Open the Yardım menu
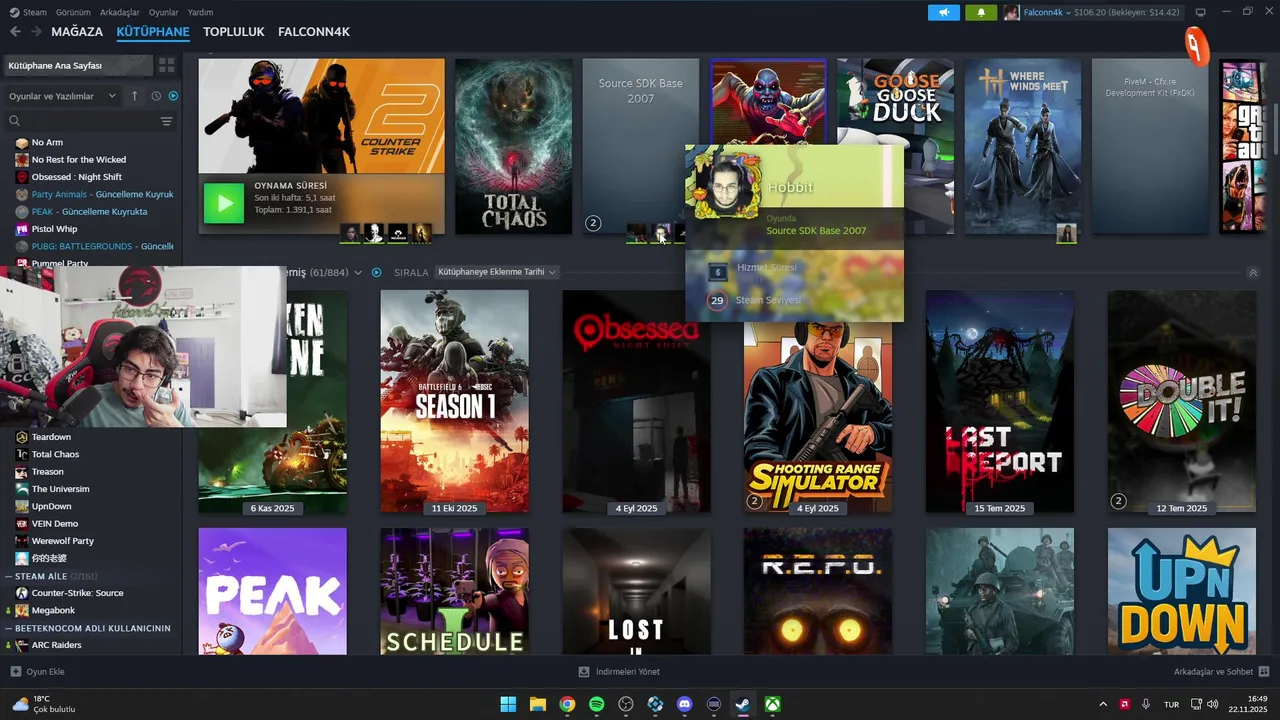The width and height of the screenshot is (1280, 720). 200,12
